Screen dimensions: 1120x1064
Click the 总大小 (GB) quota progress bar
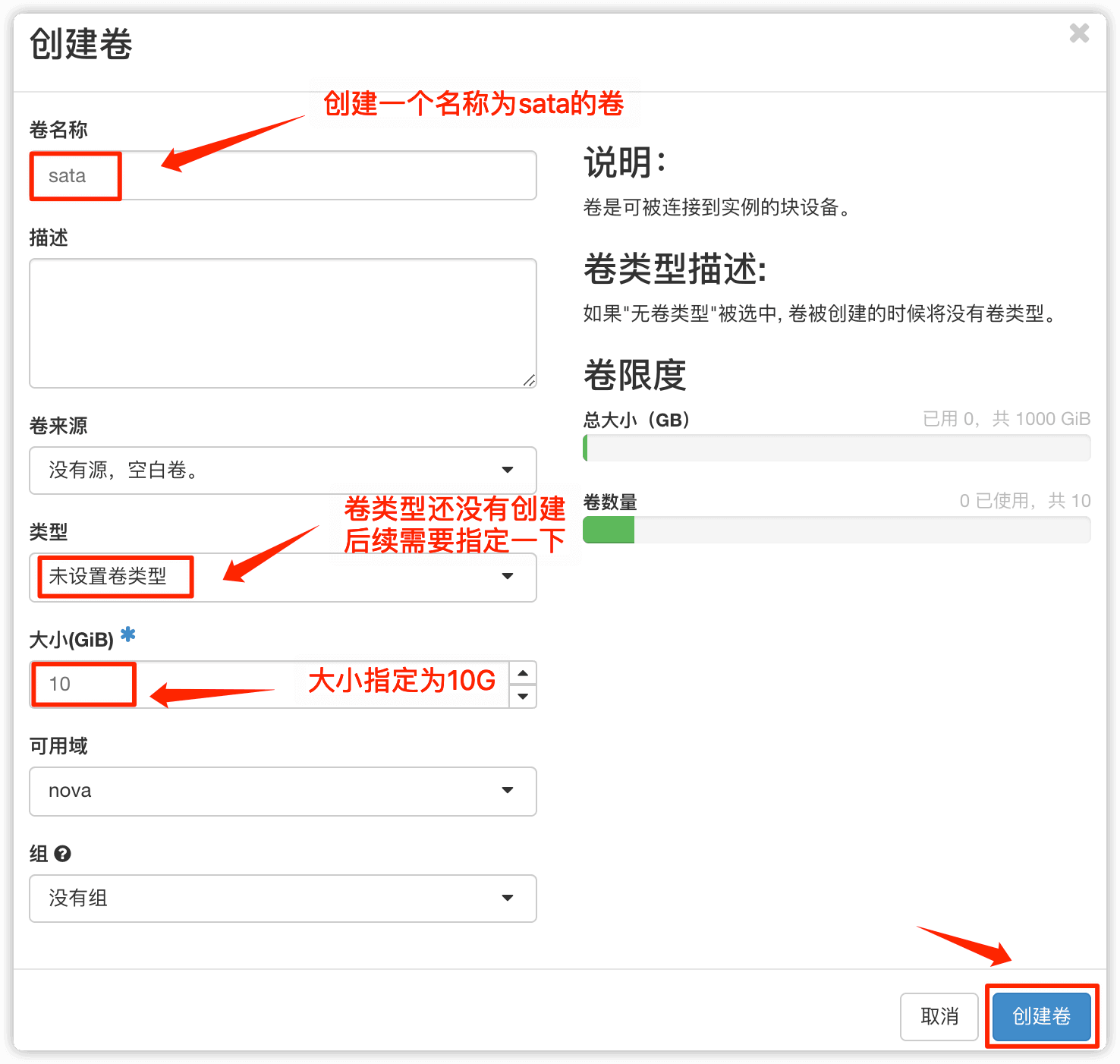[837, 448]
